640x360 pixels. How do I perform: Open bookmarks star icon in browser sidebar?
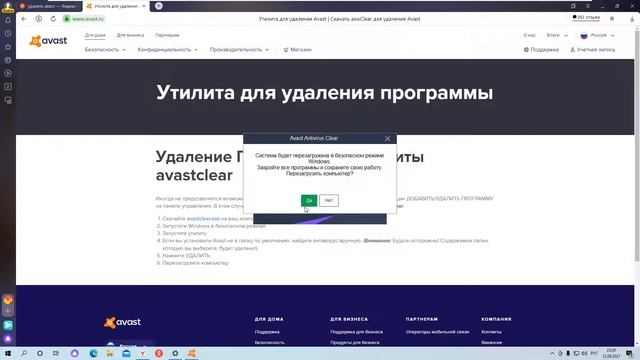point(8,47)
